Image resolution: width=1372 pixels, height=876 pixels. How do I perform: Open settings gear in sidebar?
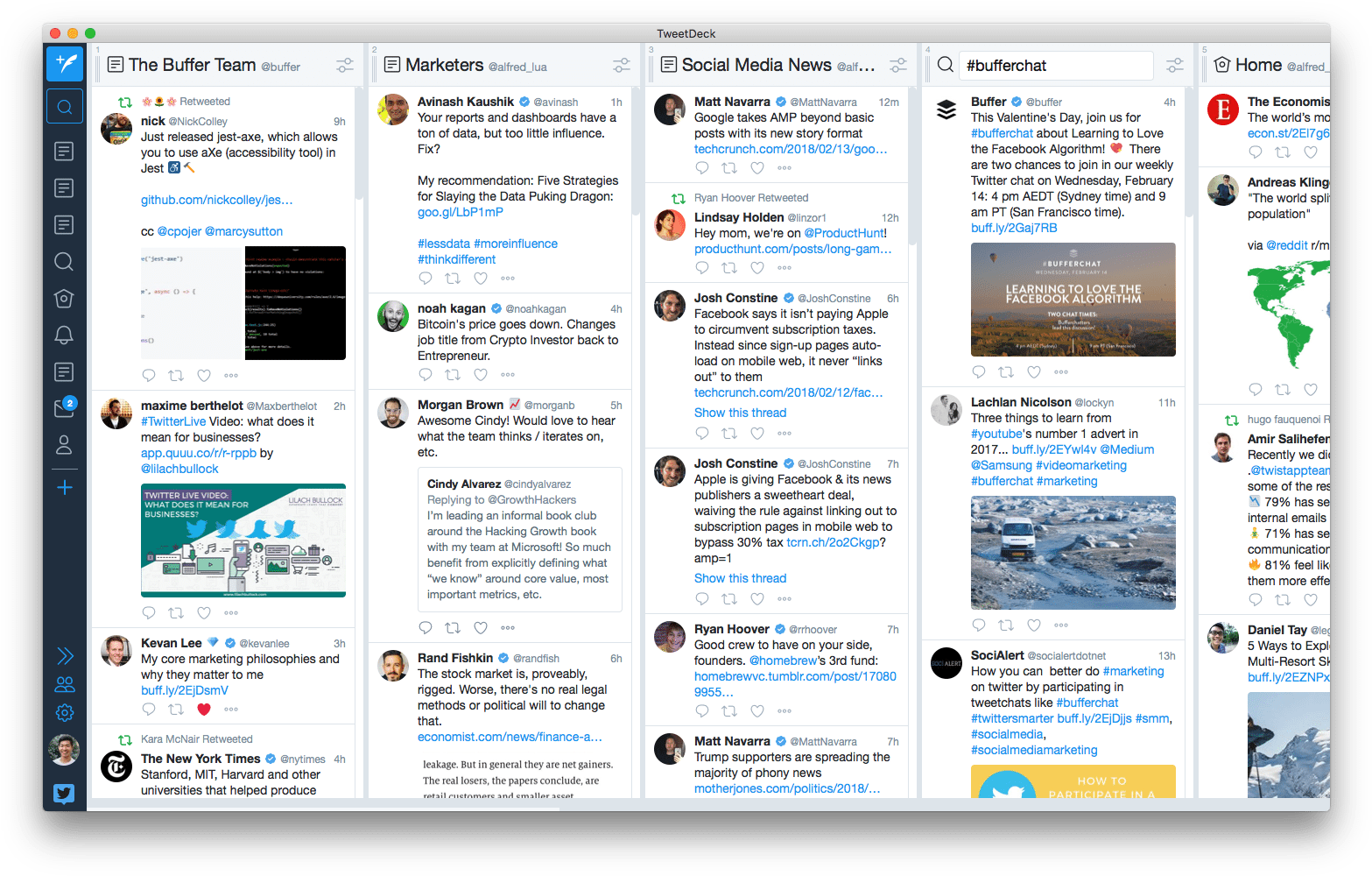pyautogui.click(x=65, y=712)
